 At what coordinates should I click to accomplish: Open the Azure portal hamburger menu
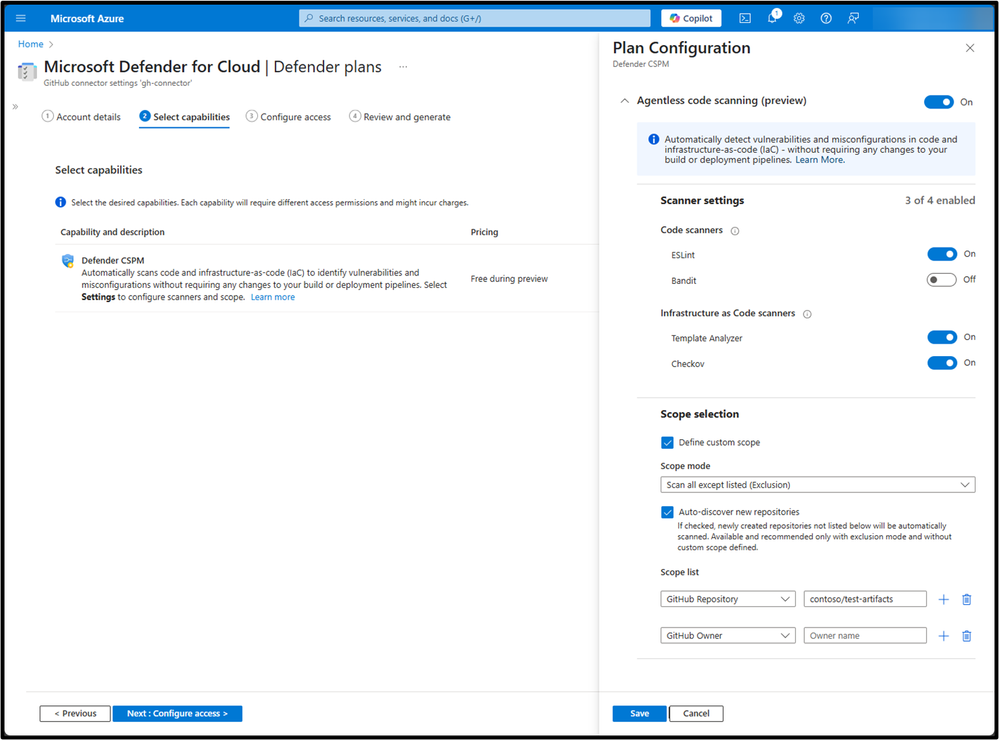pyautogui.click(x=20, y=18)
